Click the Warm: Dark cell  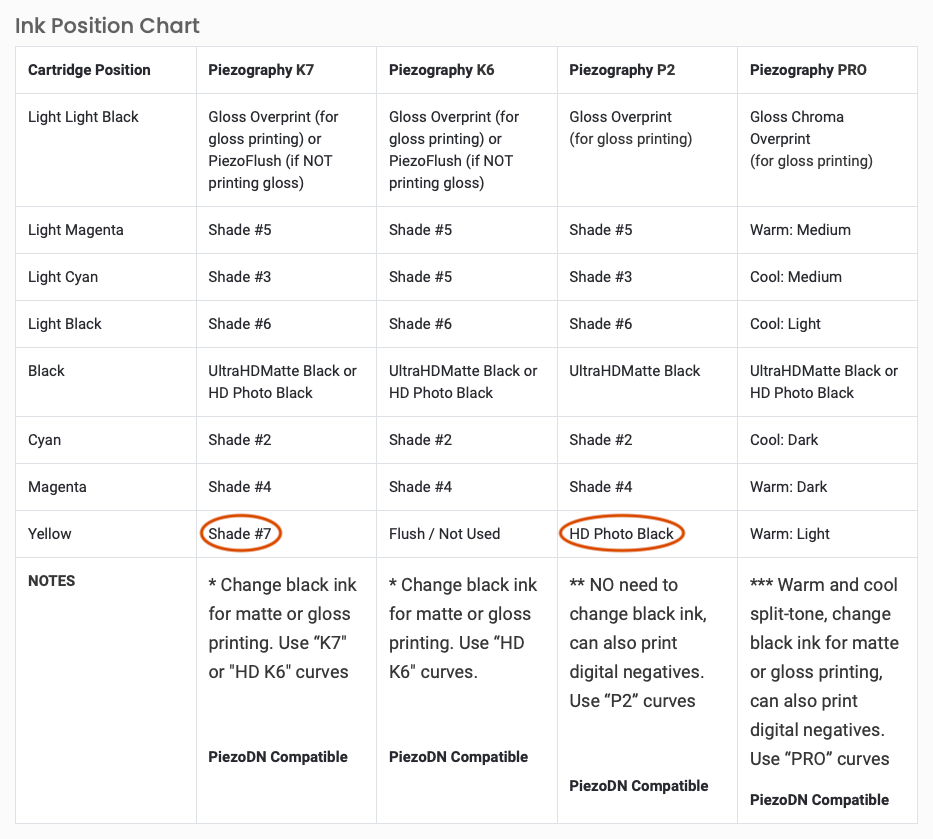(788, 487)
